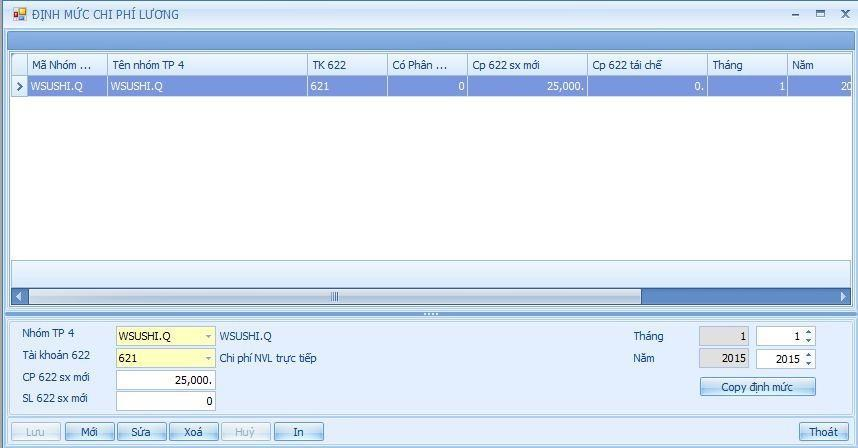Sort by Tên nhóm TP 4 column header
Image resolution: width=858 pixels, height=448 pixels.
click(207, 65)
